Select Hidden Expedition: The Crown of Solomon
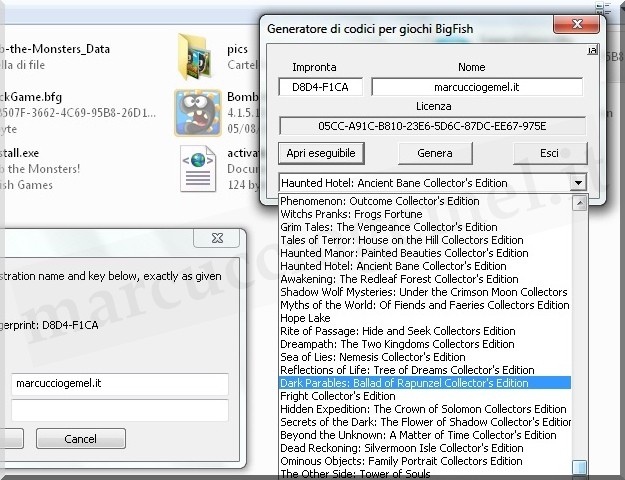The width and height of the screenshot is (625, 480). tap(423, 409)
